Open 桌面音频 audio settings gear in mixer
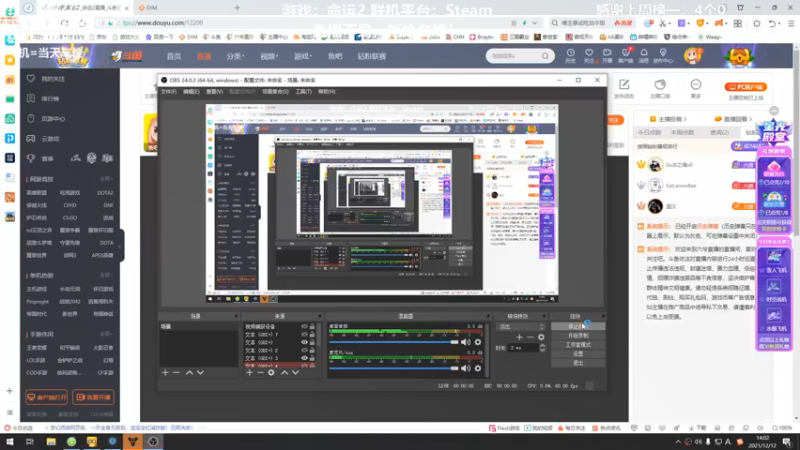The image size is (800, 450). (478, 342)
